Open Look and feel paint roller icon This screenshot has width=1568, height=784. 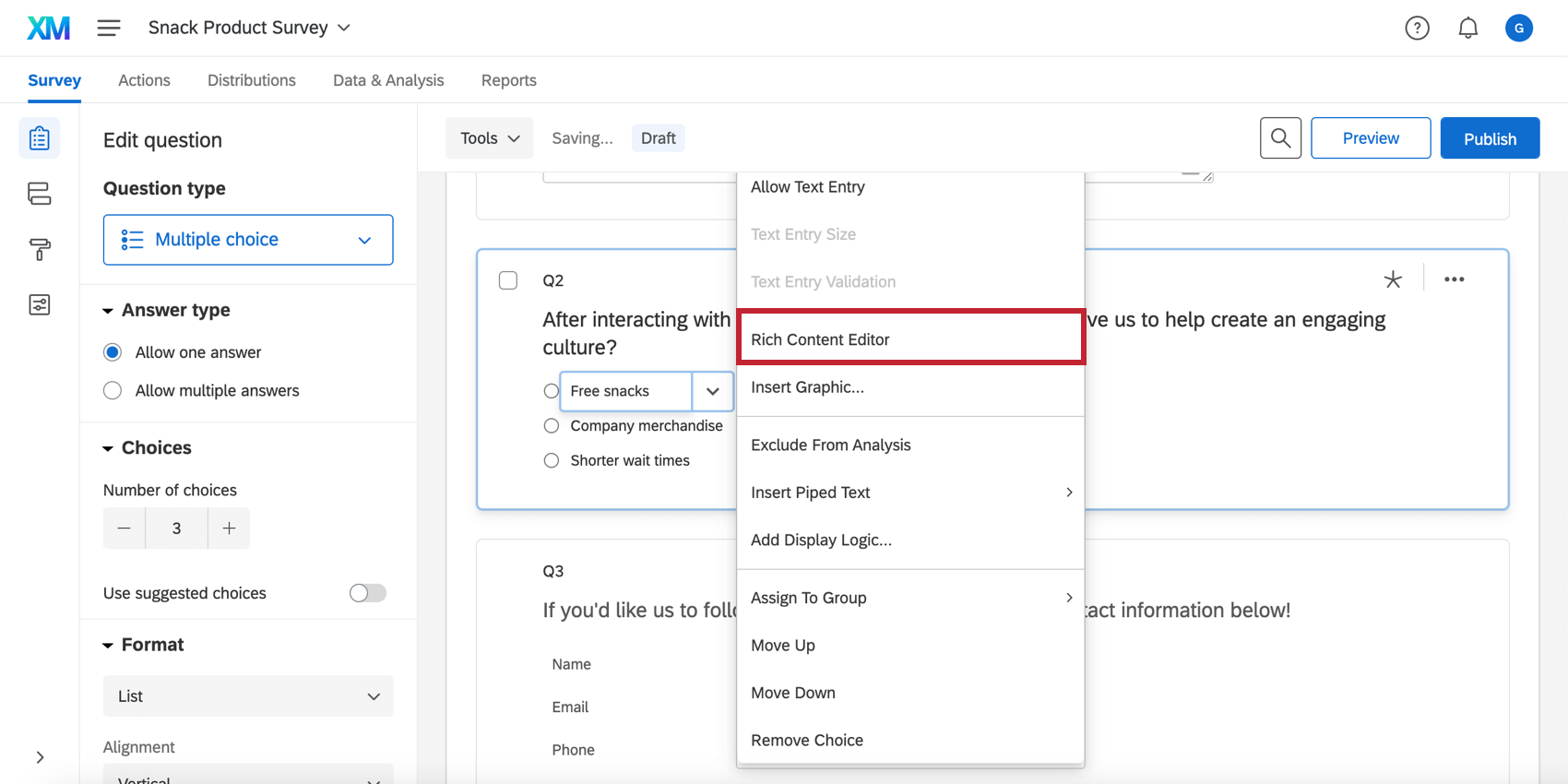tap(39, 249)
